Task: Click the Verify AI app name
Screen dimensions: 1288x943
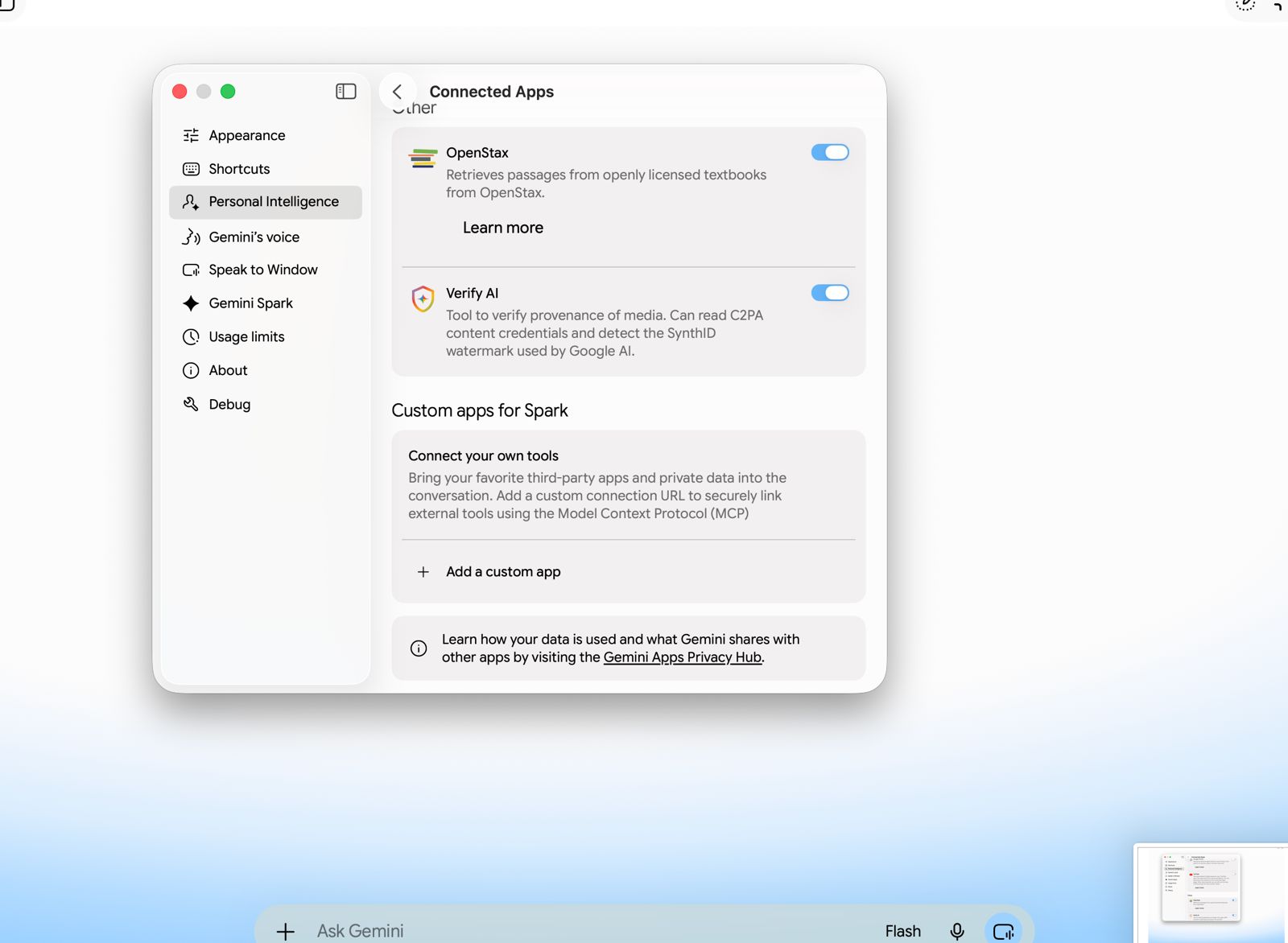Action: click(x=473, y=294)
